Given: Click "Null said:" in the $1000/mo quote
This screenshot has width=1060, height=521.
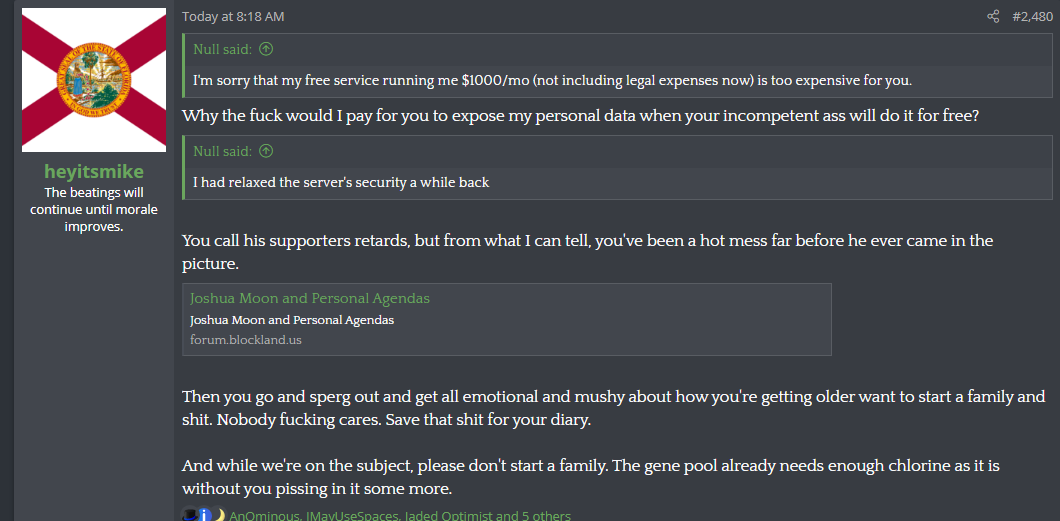Looking at the screenshot, I should click(x=223, y=49).
